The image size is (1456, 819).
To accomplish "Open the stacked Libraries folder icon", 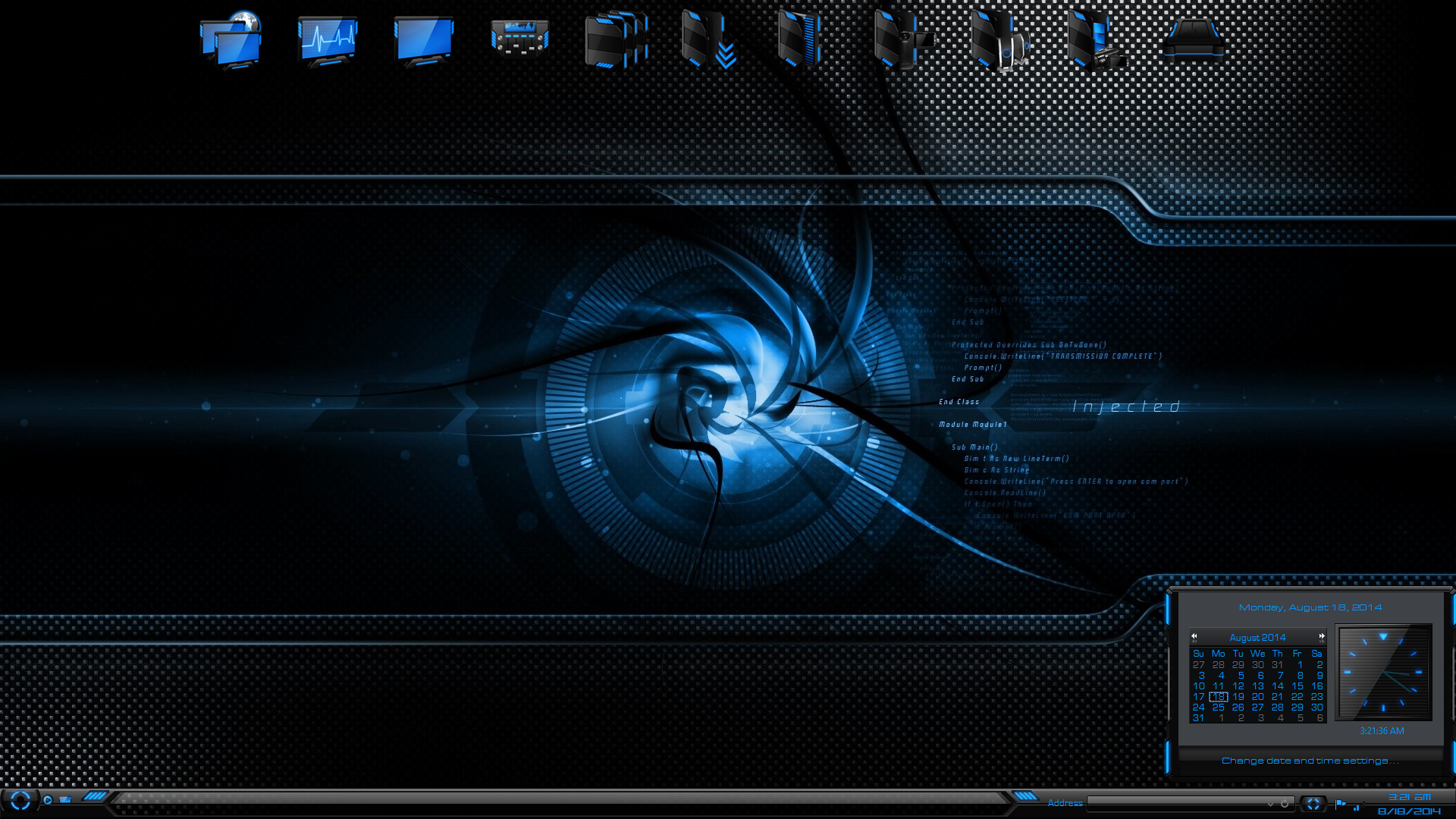I will click(x=615, y=39).
